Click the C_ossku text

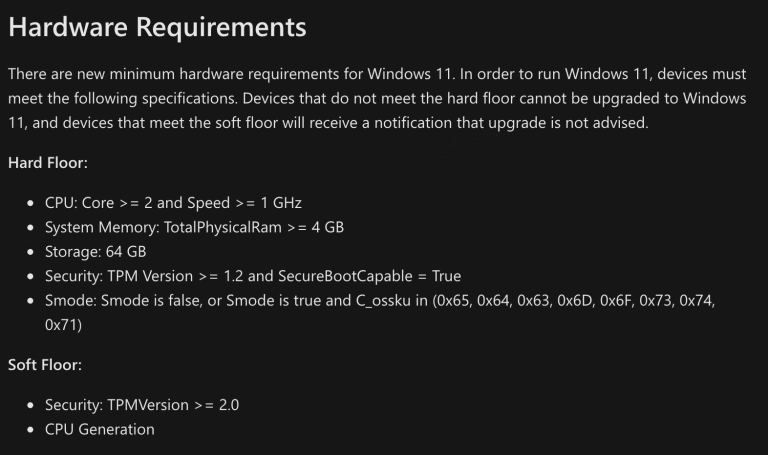coord(383,301)
